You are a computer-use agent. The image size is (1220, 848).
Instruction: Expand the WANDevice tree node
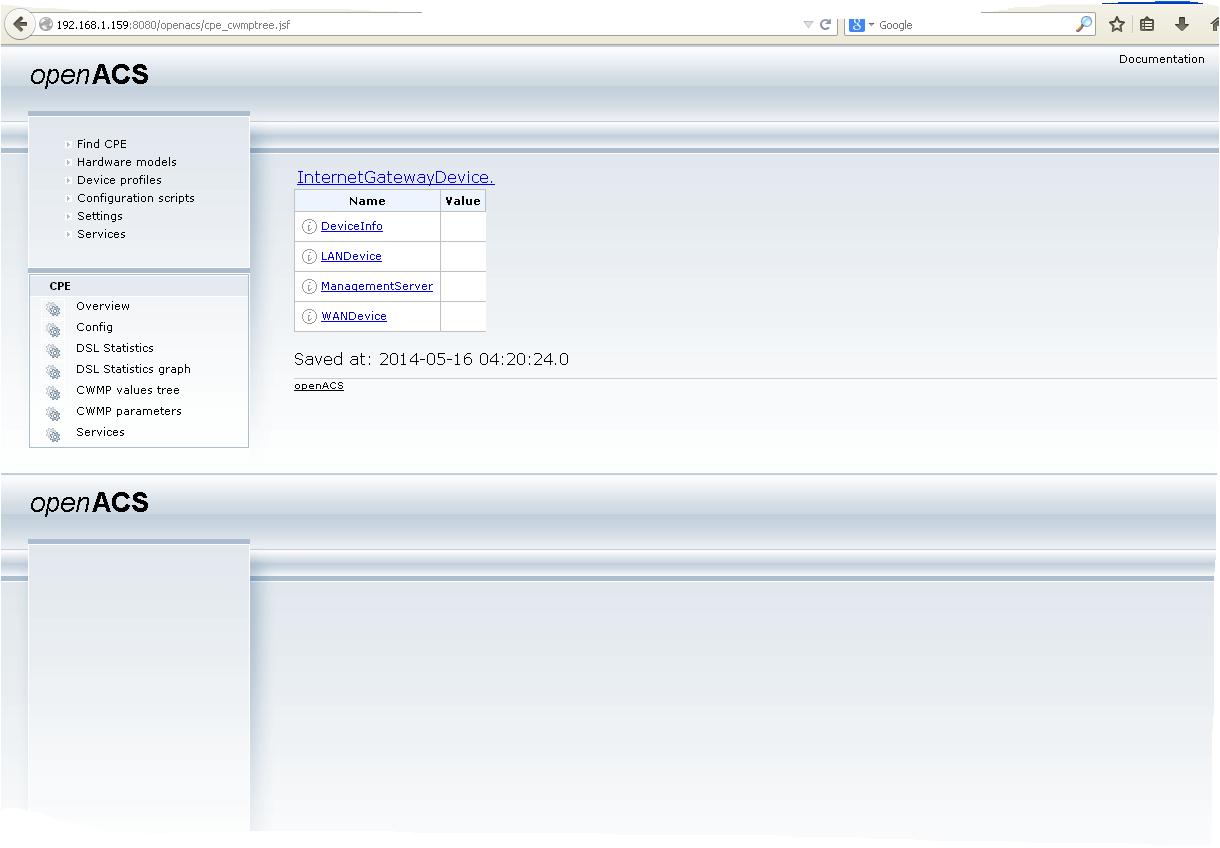[353, 316]
